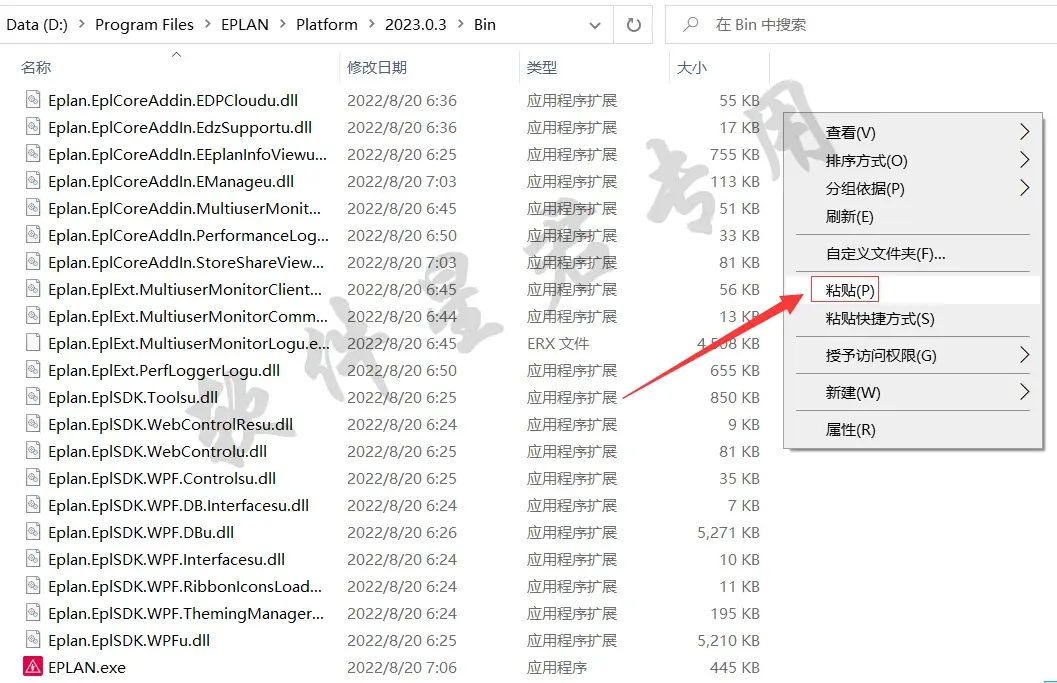Expand the 分组依据(P) submenu arrow
Screen dimensions: 1057x683
pos(1025,187)
